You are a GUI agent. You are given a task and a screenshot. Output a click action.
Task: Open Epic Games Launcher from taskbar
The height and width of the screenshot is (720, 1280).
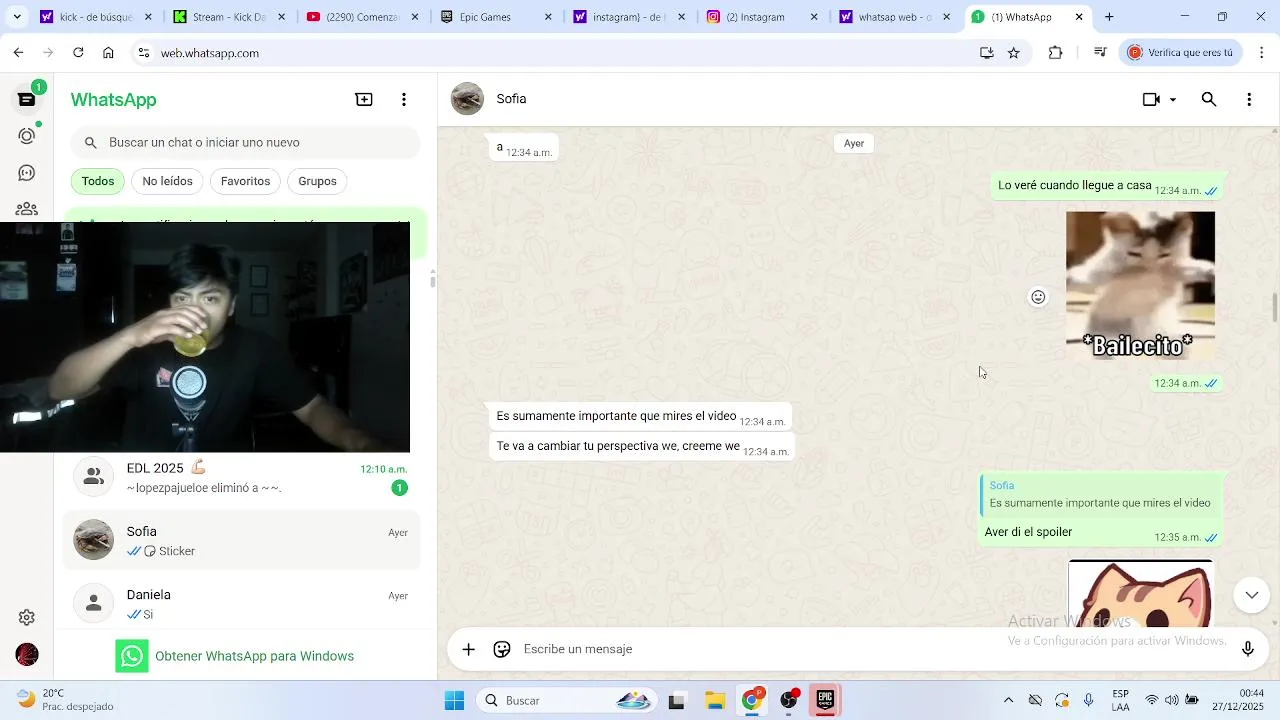pyautogui.click(x=825, y=700)
